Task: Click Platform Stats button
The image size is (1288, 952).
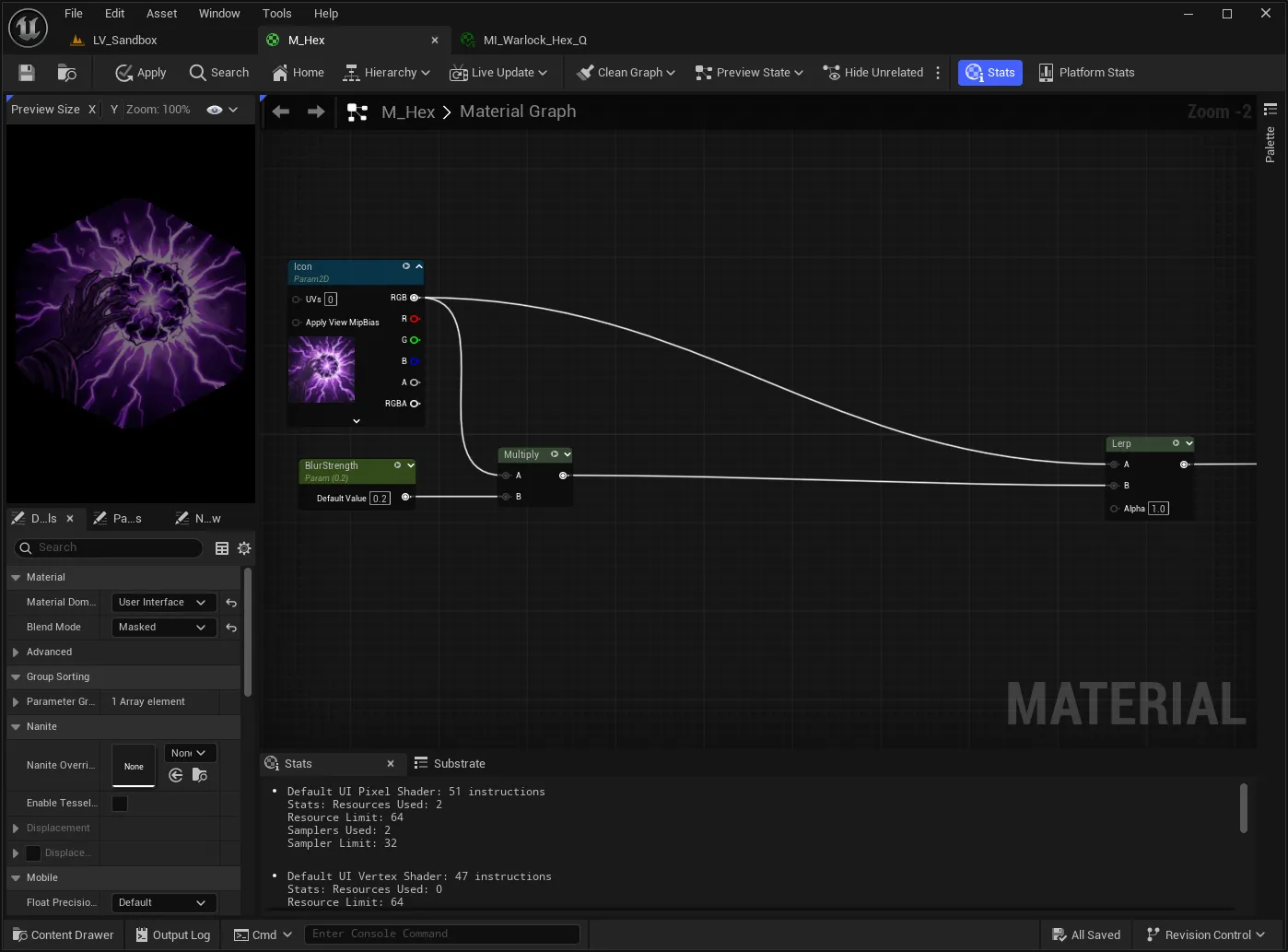Action: 1086,73
